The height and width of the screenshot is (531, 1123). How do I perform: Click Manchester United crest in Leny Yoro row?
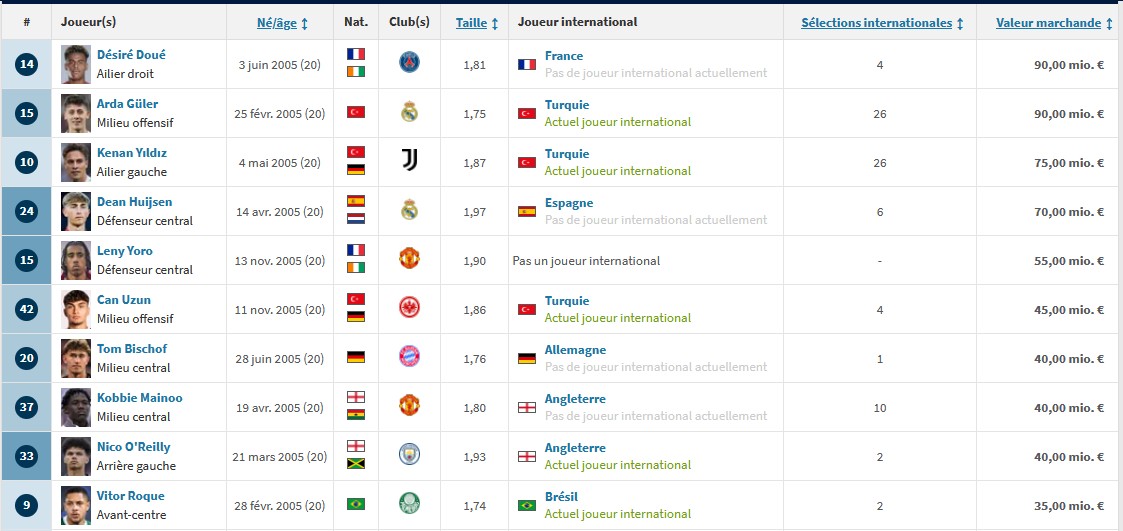(x=409, y=259)
